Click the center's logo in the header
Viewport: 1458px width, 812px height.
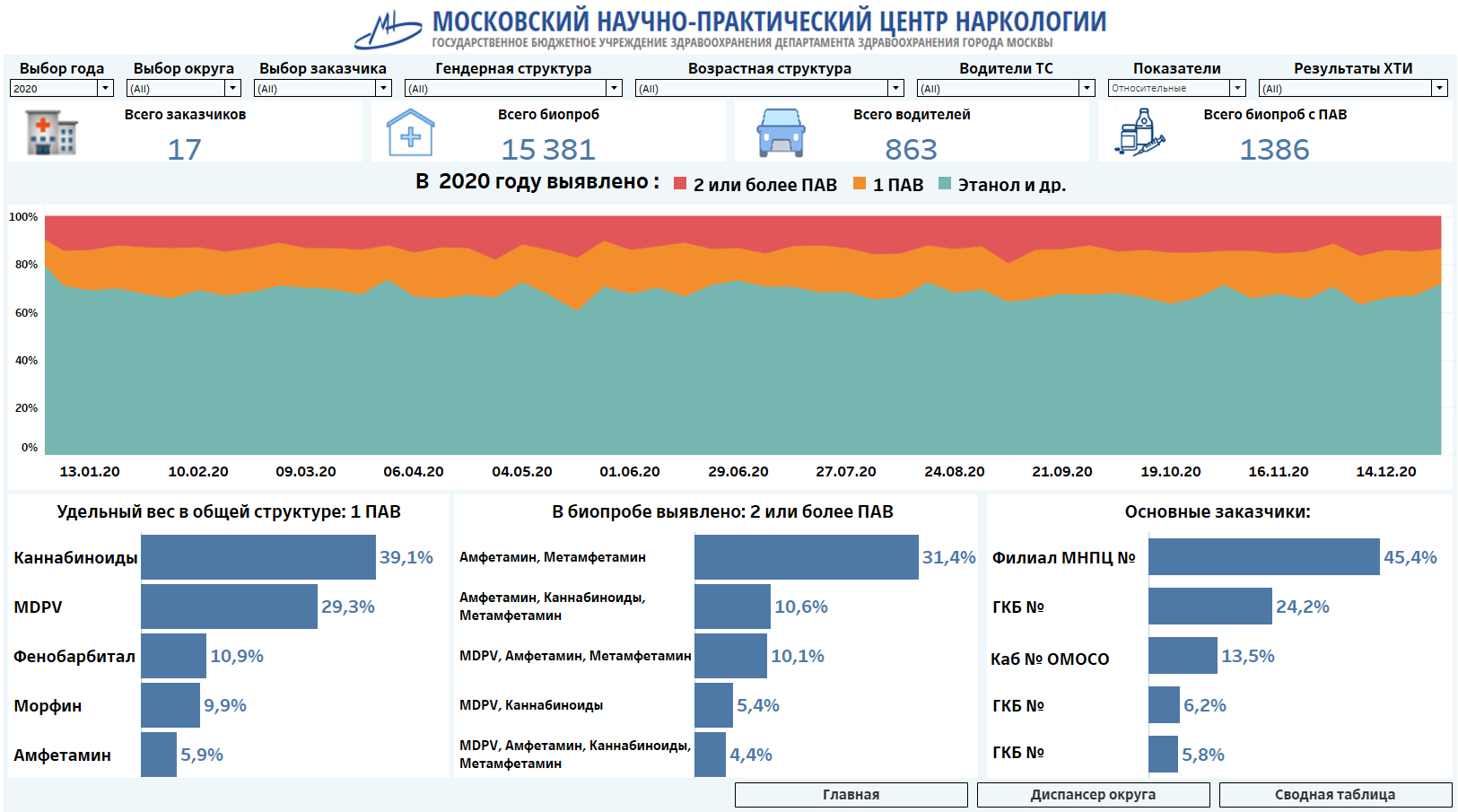388,29
